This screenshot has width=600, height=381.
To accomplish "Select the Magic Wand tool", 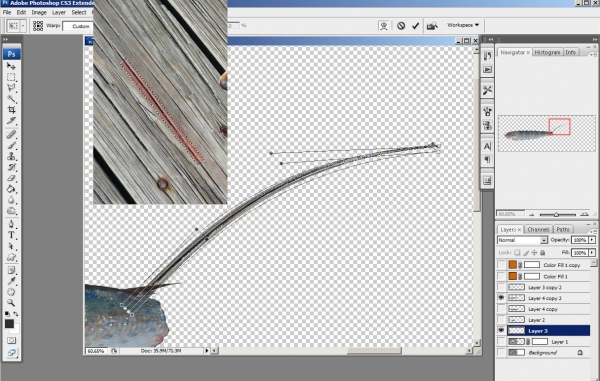I will point(11,99).
